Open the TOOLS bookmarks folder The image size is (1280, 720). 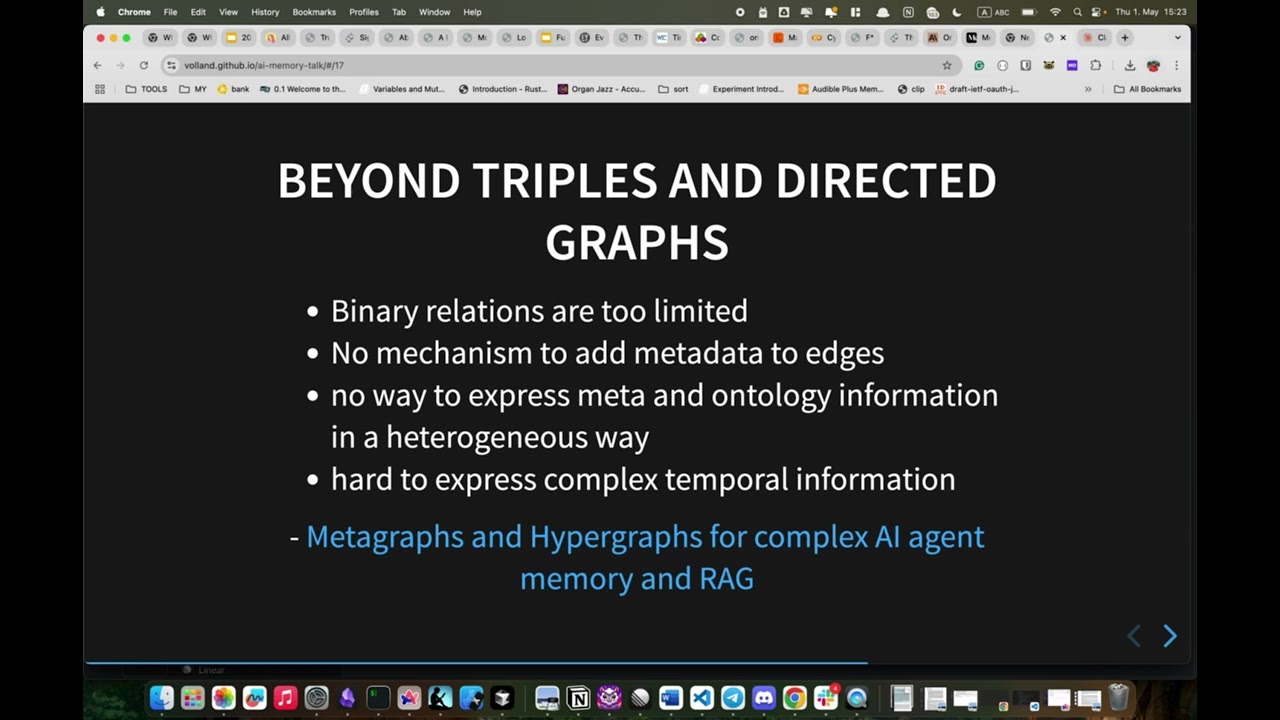point(146,89)
